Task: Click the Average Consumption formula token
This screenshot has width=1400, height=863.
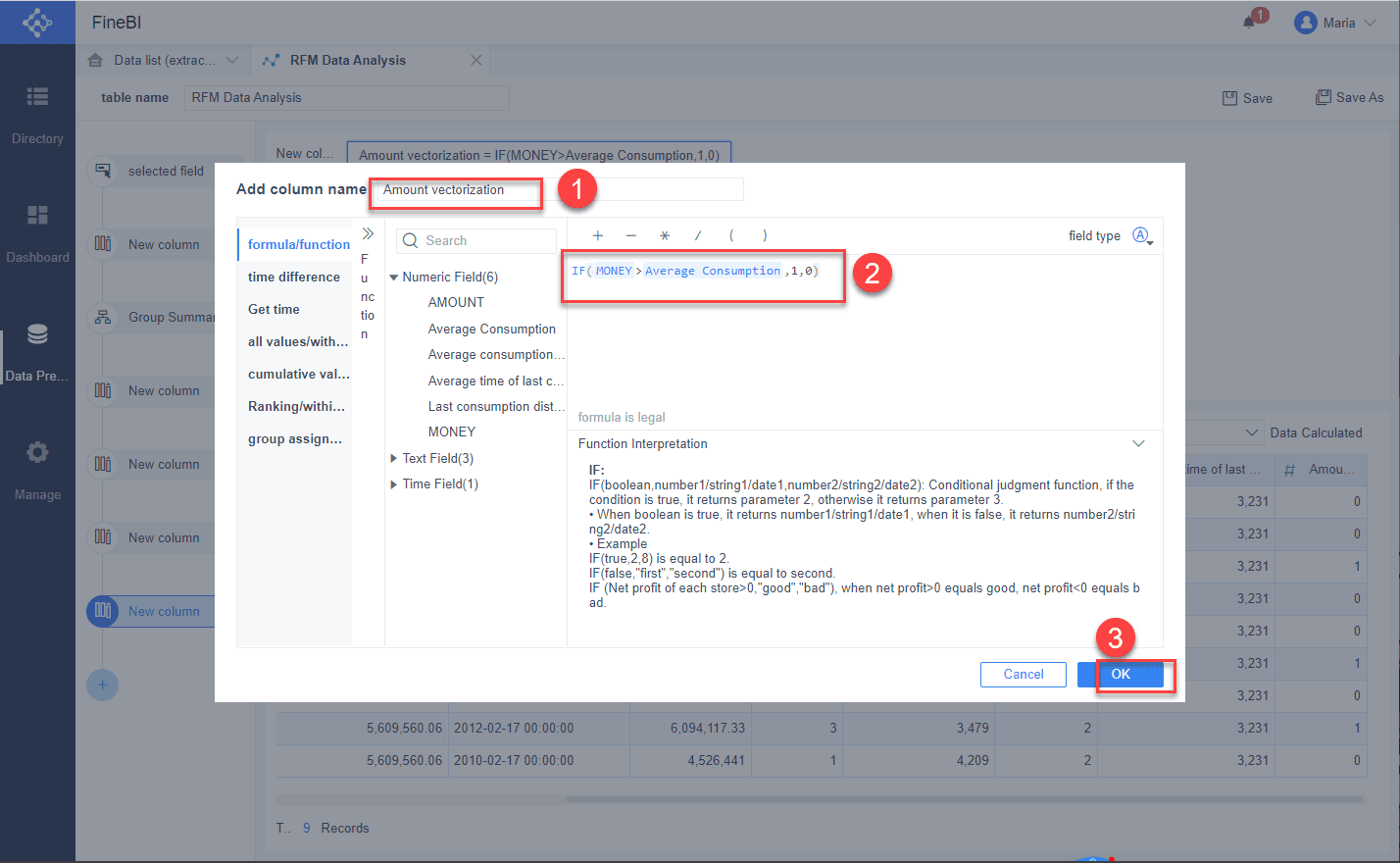Action: [713, 271]
